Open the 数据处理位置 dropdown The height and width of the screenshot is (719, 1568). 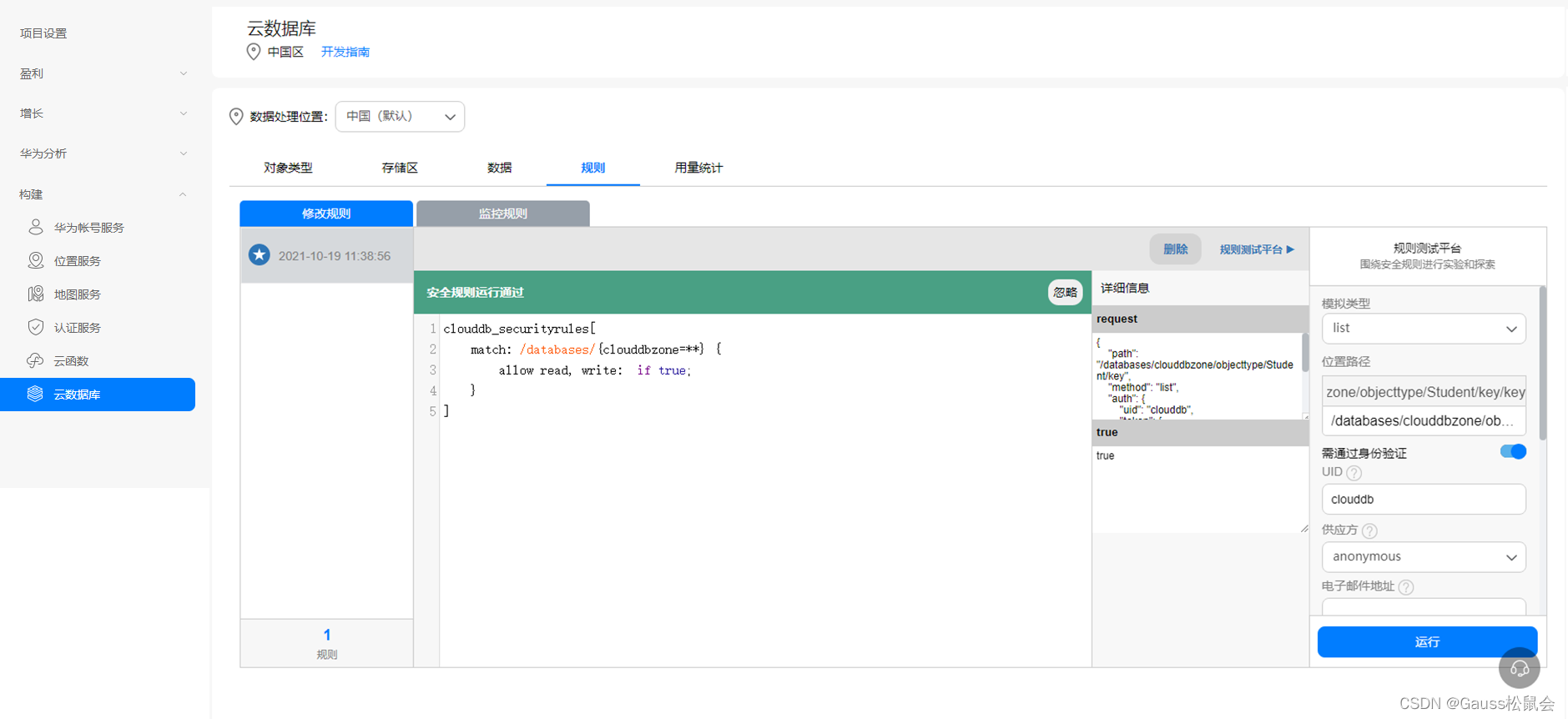[400, 117]
